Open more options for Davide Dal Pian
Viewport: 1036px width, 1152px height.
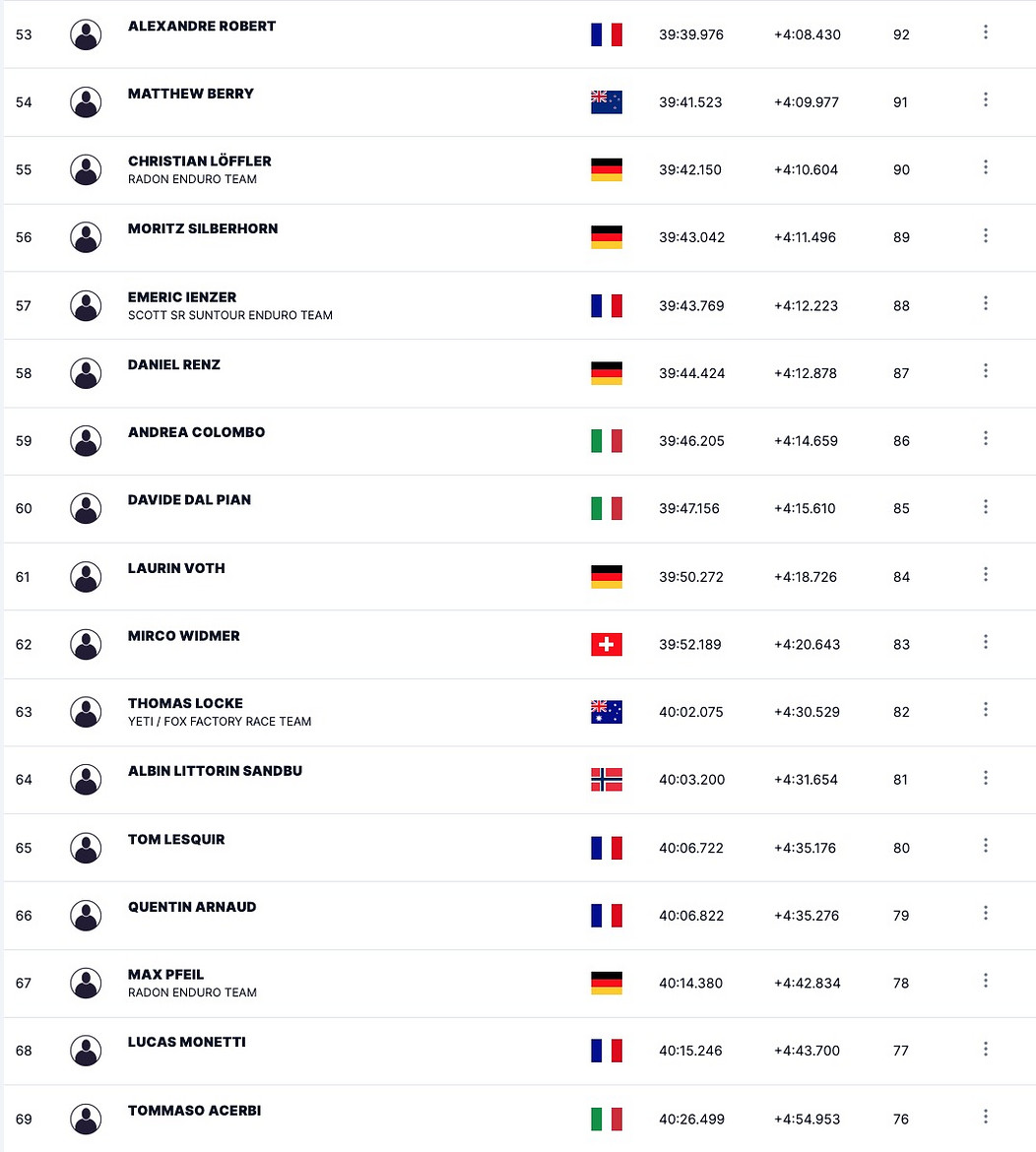pos(986,507)
